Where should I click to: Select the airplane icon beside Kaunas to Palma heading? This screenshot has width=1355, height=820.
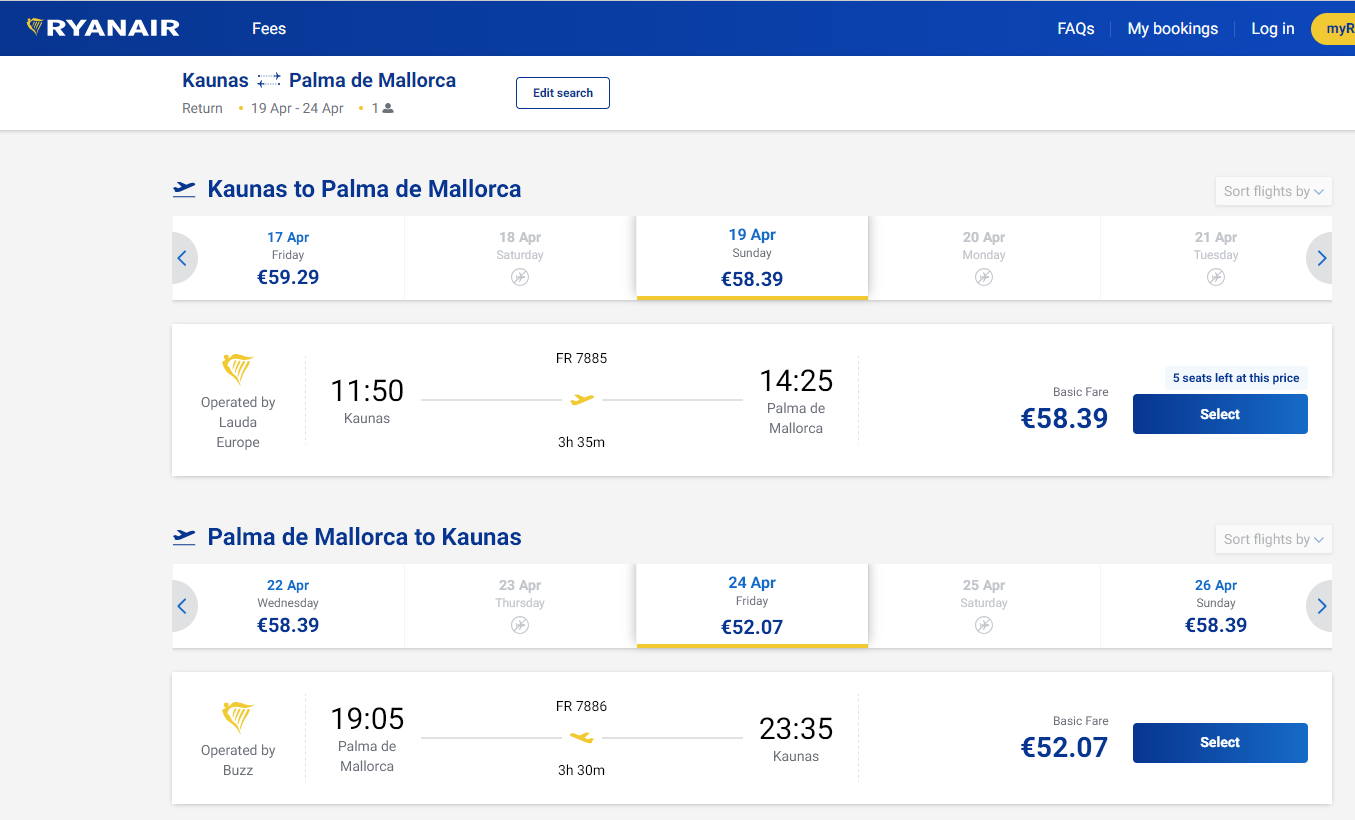pyautogui.click(x=184, y=187)
